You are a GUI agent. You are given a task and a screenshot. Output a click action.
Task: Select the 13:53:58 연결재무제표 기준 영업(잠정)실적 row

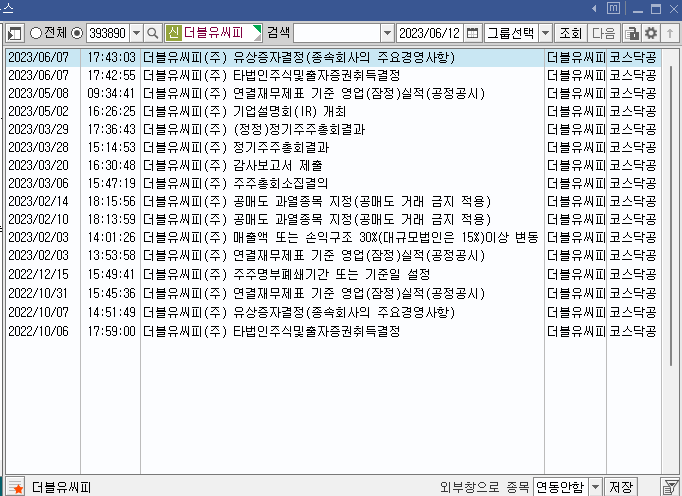click(x=333, y=255)
